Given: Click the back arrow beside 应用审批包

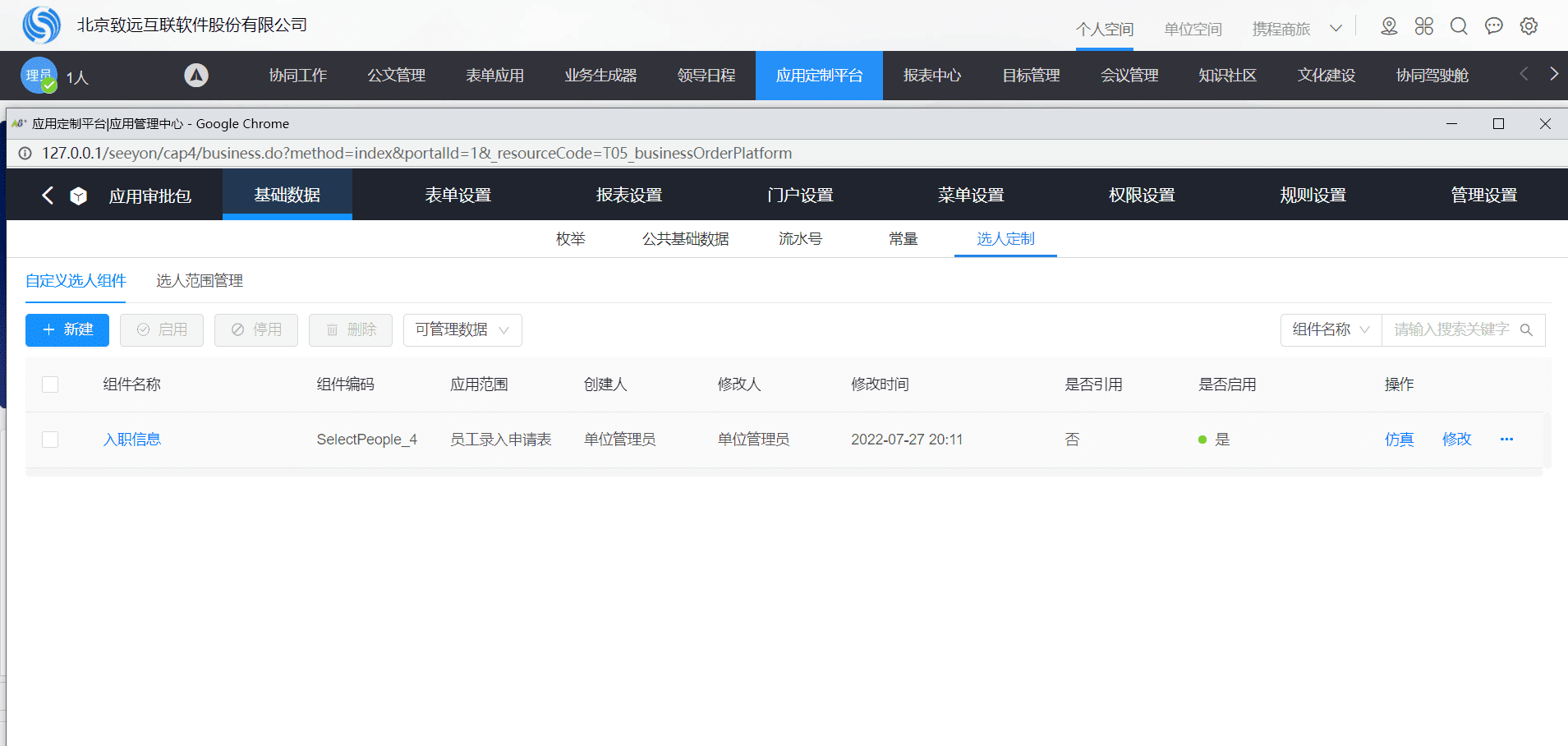Looking at the screenshot, I should [x=48, y=195].
